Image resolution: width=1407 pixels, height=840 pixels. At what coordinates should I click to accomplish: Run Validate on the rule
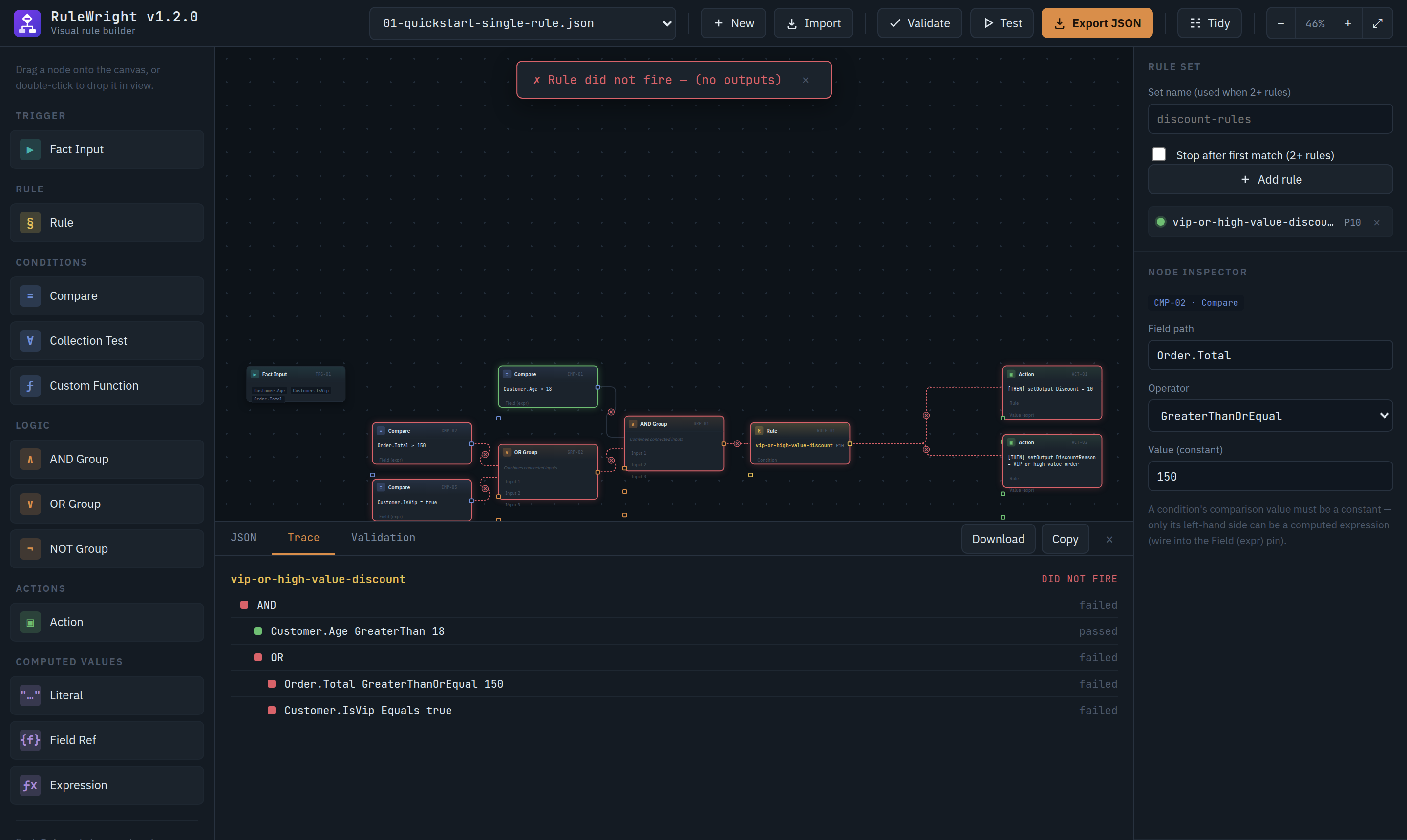(x=919, y=23)
